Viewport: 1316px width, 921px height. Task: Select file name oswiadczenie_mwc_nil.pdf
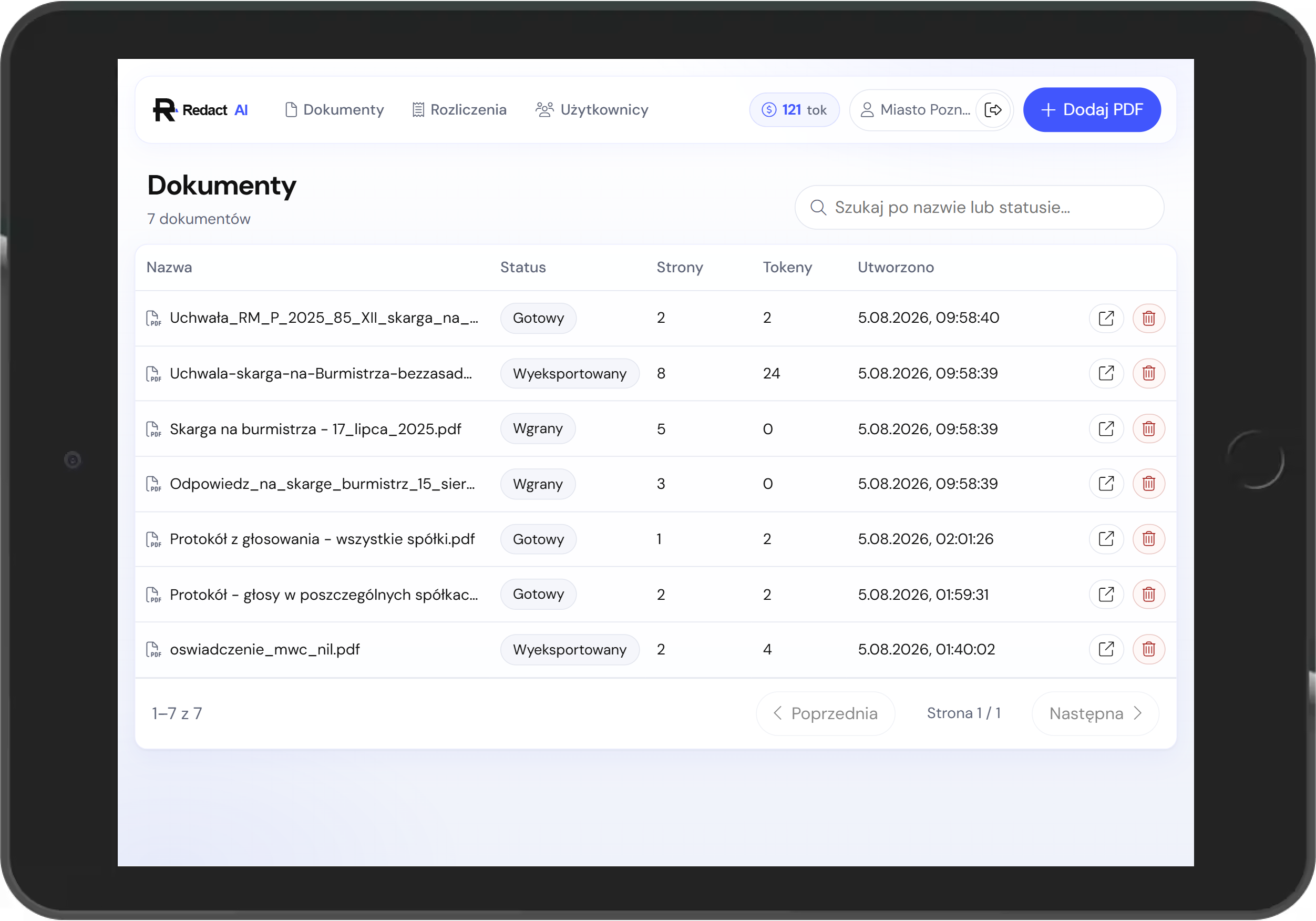[x=265, y=649]
